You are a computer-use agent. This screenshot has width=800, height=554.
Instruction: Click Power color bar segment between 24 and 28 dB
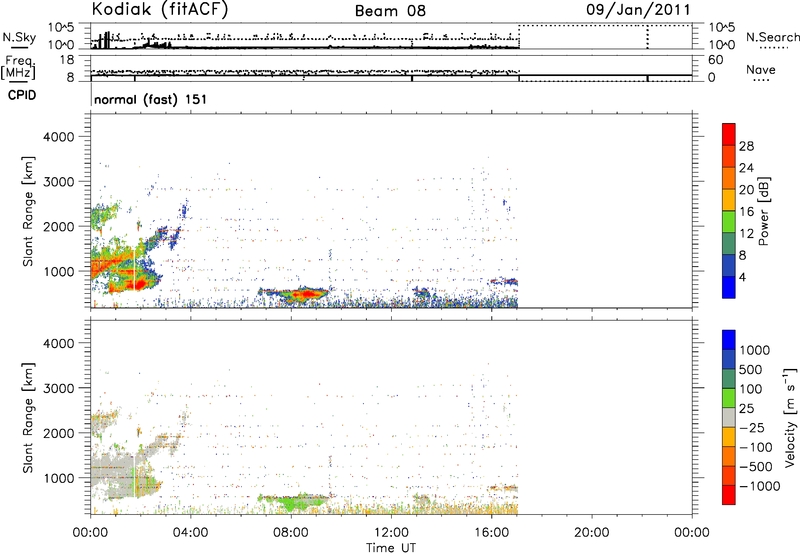click(x=729, y=156)
